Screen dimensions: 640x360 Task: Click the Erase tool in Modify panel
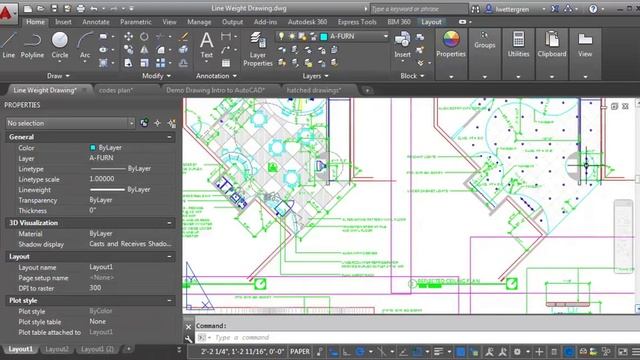pyautogui.click(x=184, y=37)
